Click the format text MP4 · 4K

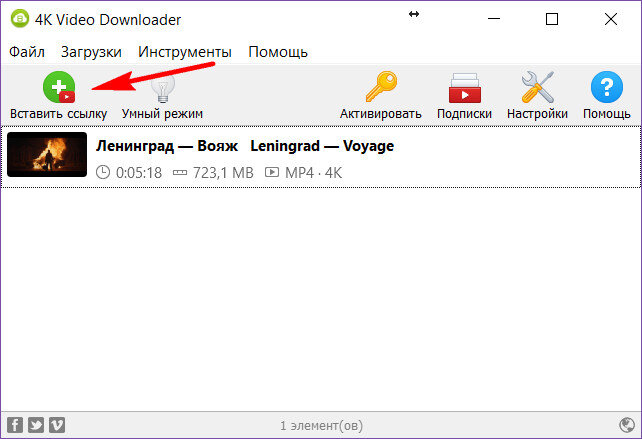[x=314, y=173]
